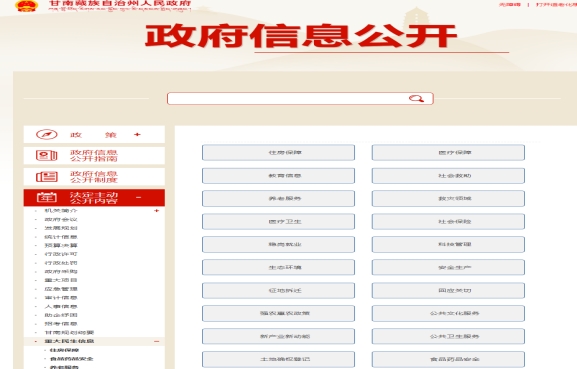
Task: Click the 社会保险 grid button
Action: (448, 222)
